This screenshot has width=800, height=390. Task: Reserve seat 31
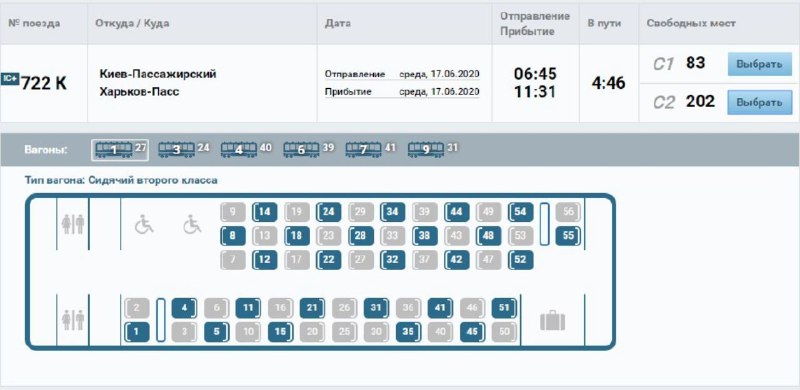(x=376, y=308)
